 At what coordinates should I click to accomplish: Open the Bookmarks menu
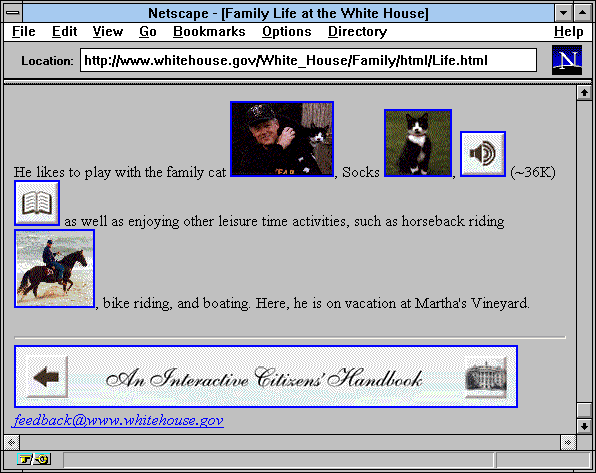click(x=209, y=32)
